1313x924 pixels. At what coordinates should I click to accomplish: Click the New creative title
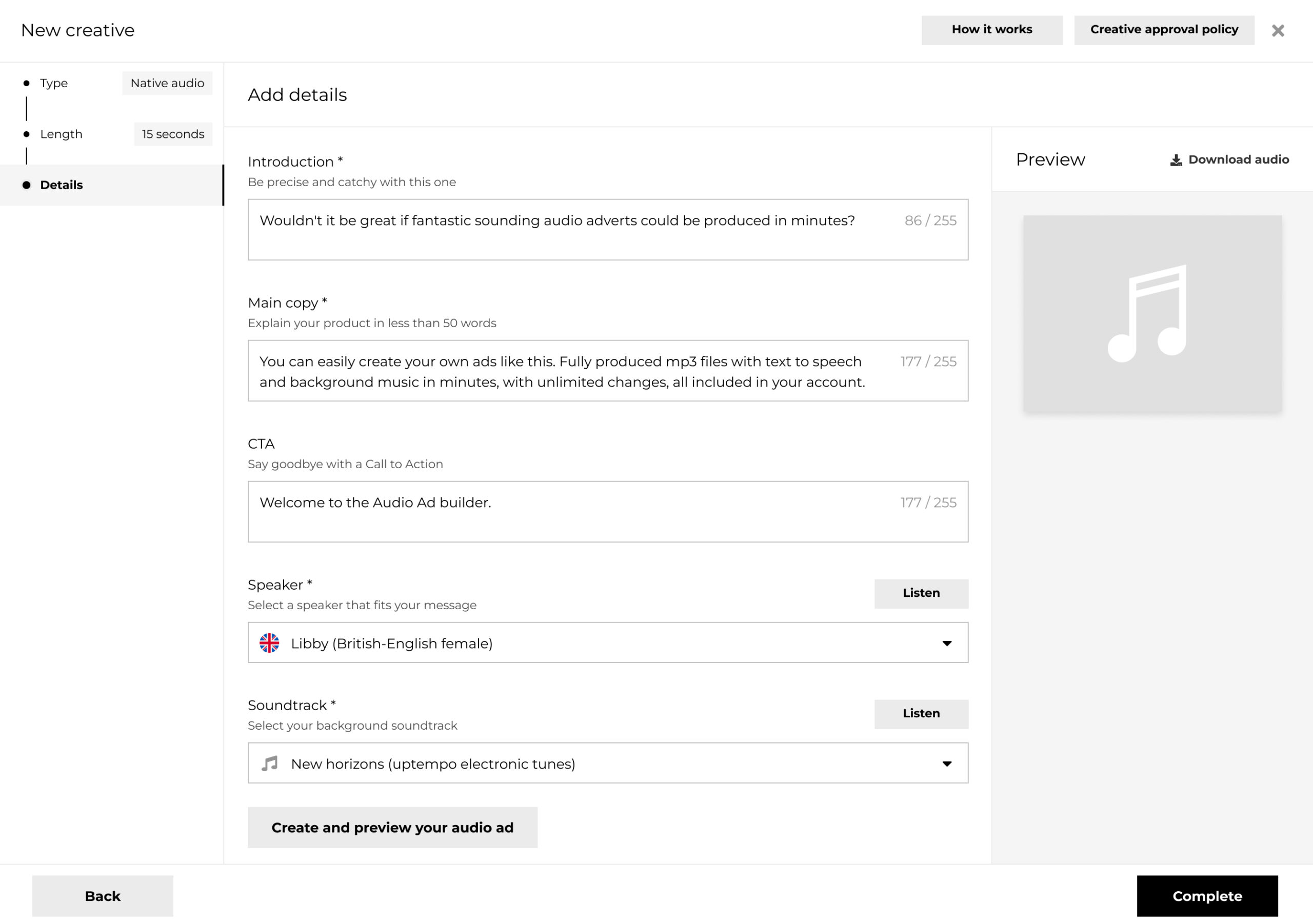point(78,30)
